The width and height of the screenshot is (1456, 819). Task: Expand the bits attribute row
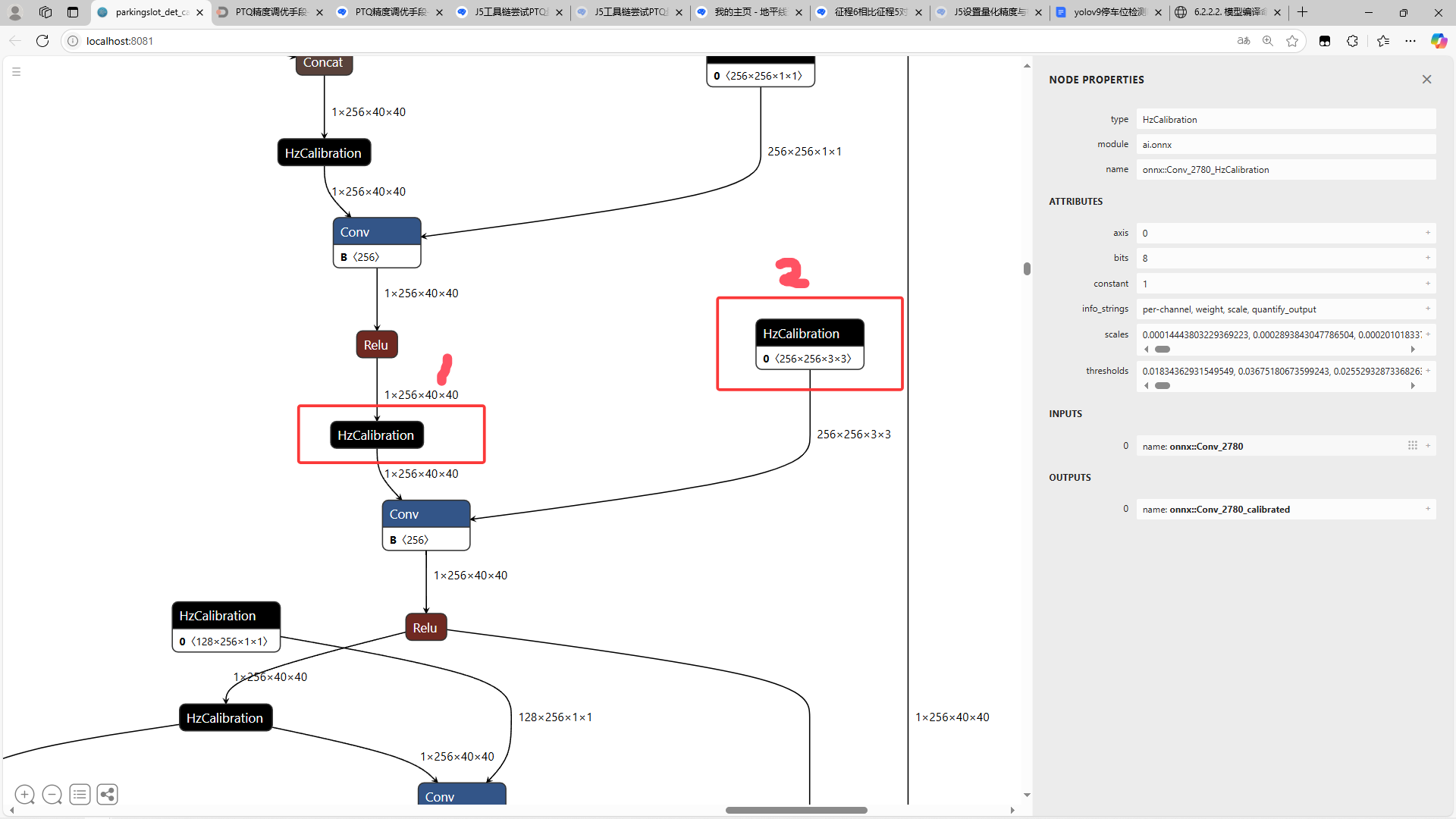[1427, 258]
